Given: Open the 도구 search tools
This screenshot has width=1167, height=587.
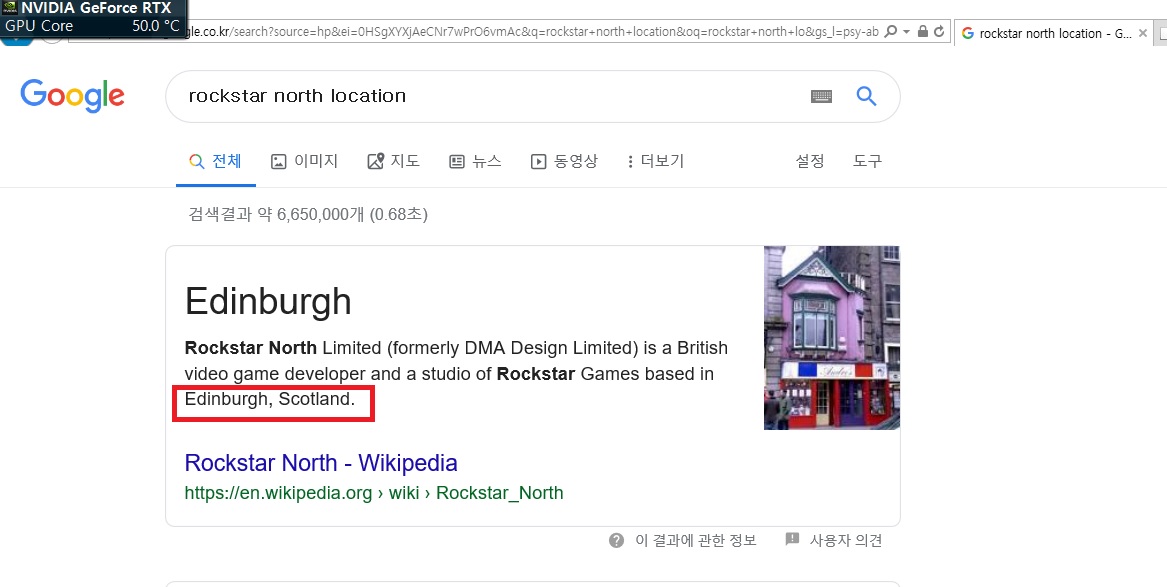Looking at the screenshot, I should pyautogui.click(x=867, y=161).
